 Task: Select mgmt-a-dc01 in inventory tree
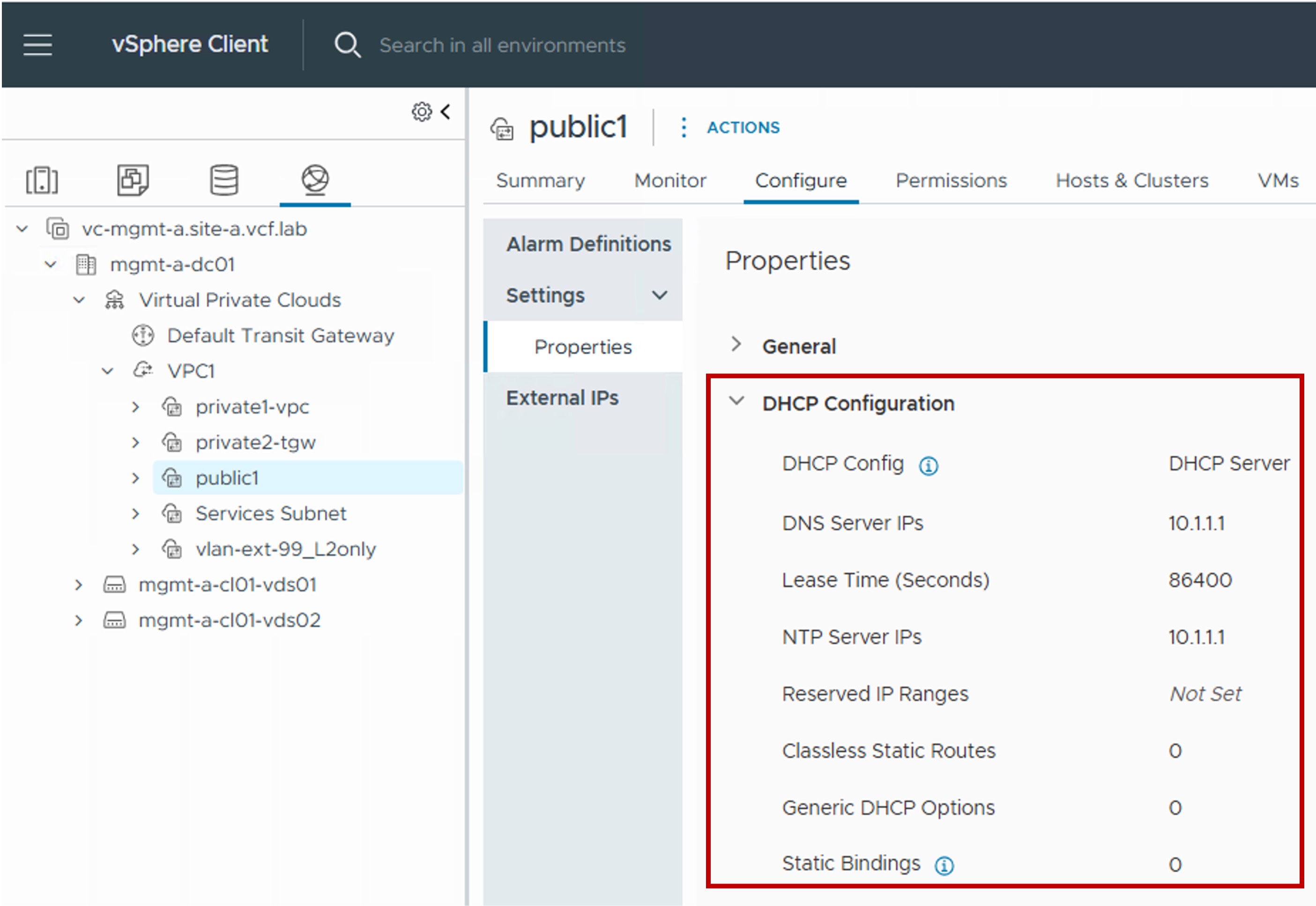pyautogui.click(x=172, y=265)
